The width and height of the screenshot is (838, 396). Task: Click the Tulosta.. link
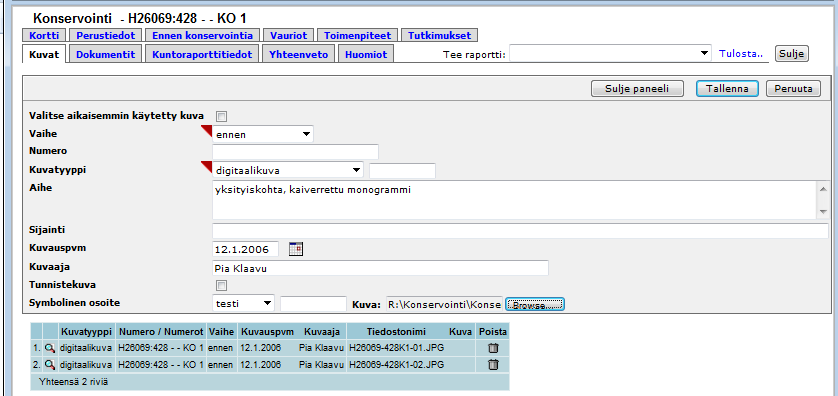pyautogui.click(x=741, y=53)
